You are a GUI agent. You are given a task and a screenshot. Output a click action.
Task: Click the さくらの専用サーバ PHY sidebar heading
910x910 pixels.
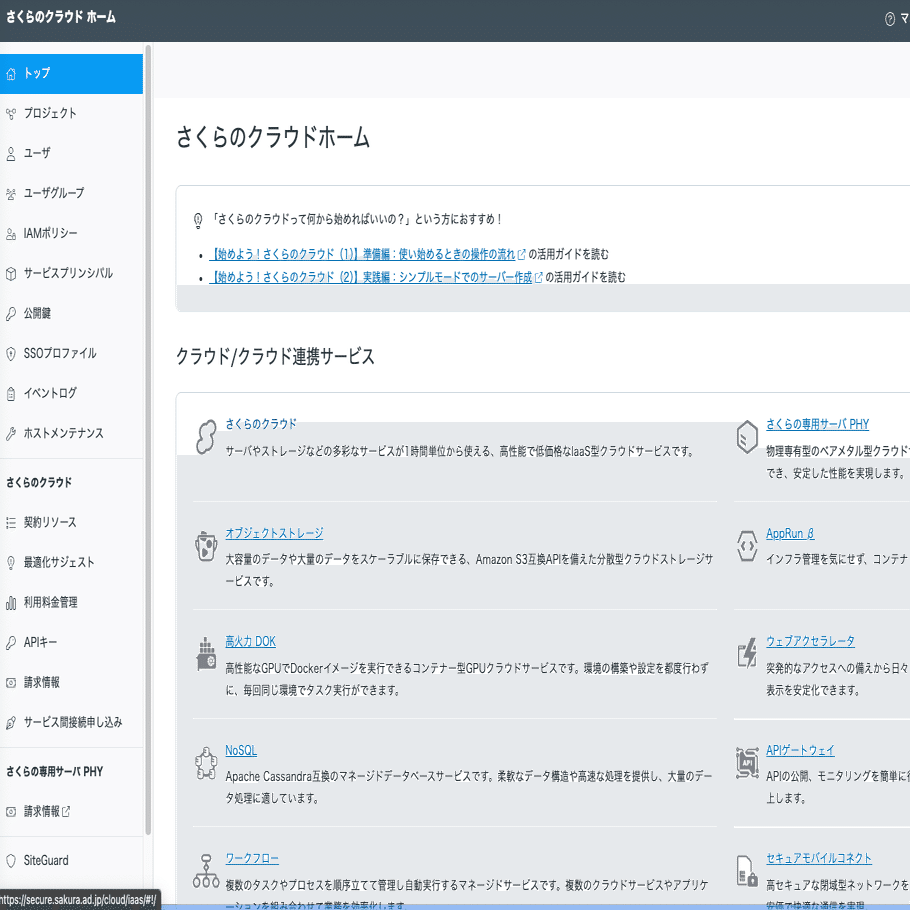[55, 772]
